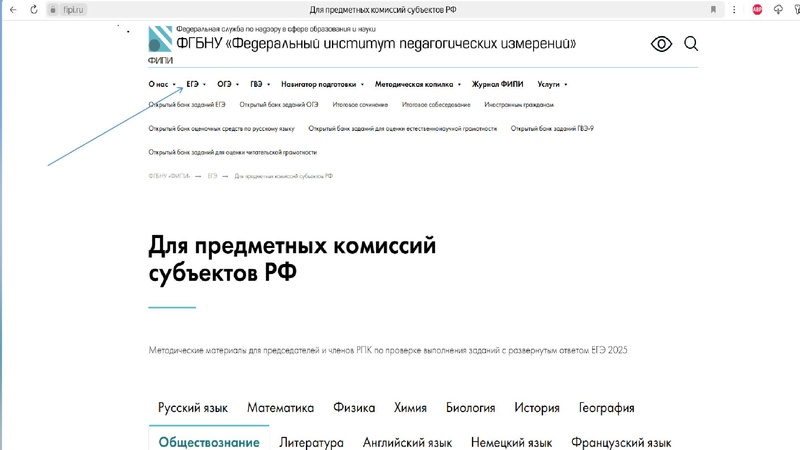Select the "Биология" tab

pyautogui.click(x=470, y=408)
